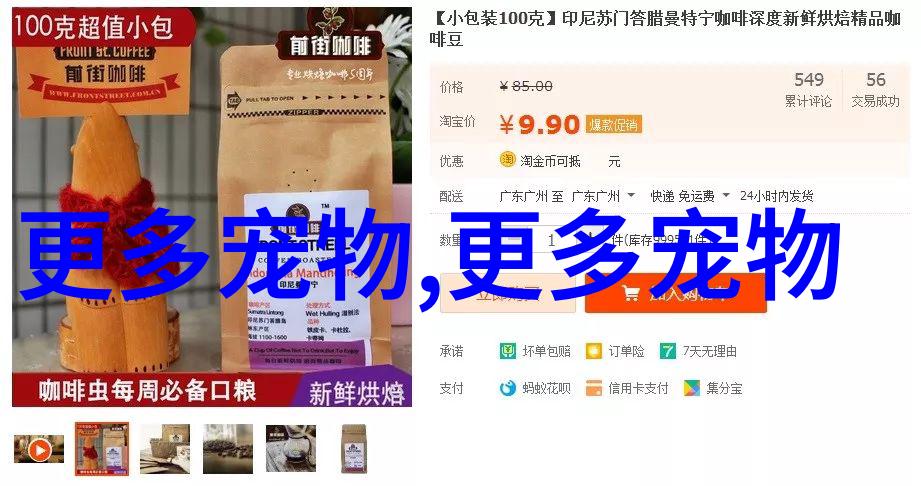Open the 56 交易成功 transactions link
The image size is (921, 486).
(875, 89)
